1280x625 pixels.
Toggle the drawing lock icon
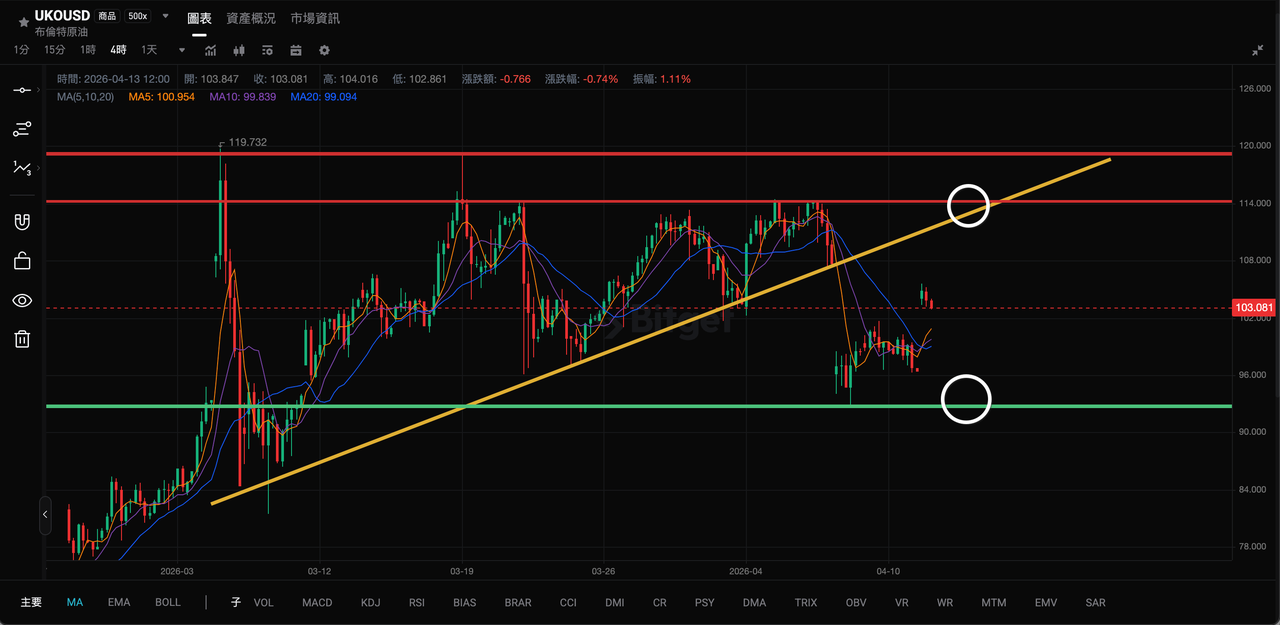click(x=22, y=260)
